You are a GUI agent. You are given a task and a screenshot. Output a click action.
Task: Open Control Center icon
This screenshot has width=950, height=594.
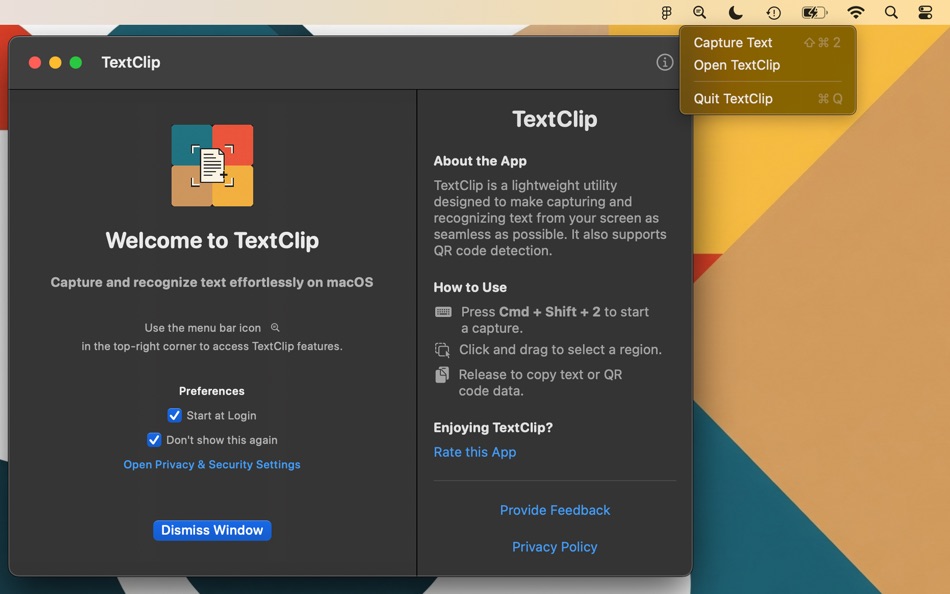(925, 13)
